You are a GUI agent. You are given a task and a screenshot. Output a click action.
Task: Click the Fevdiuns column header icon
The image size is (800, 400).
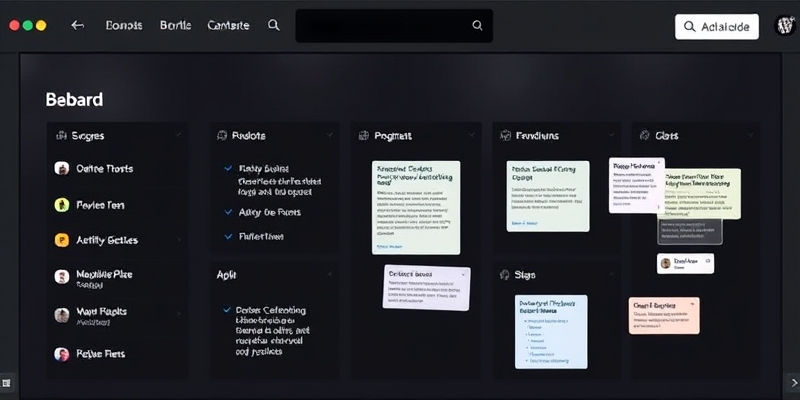(506, 135)
